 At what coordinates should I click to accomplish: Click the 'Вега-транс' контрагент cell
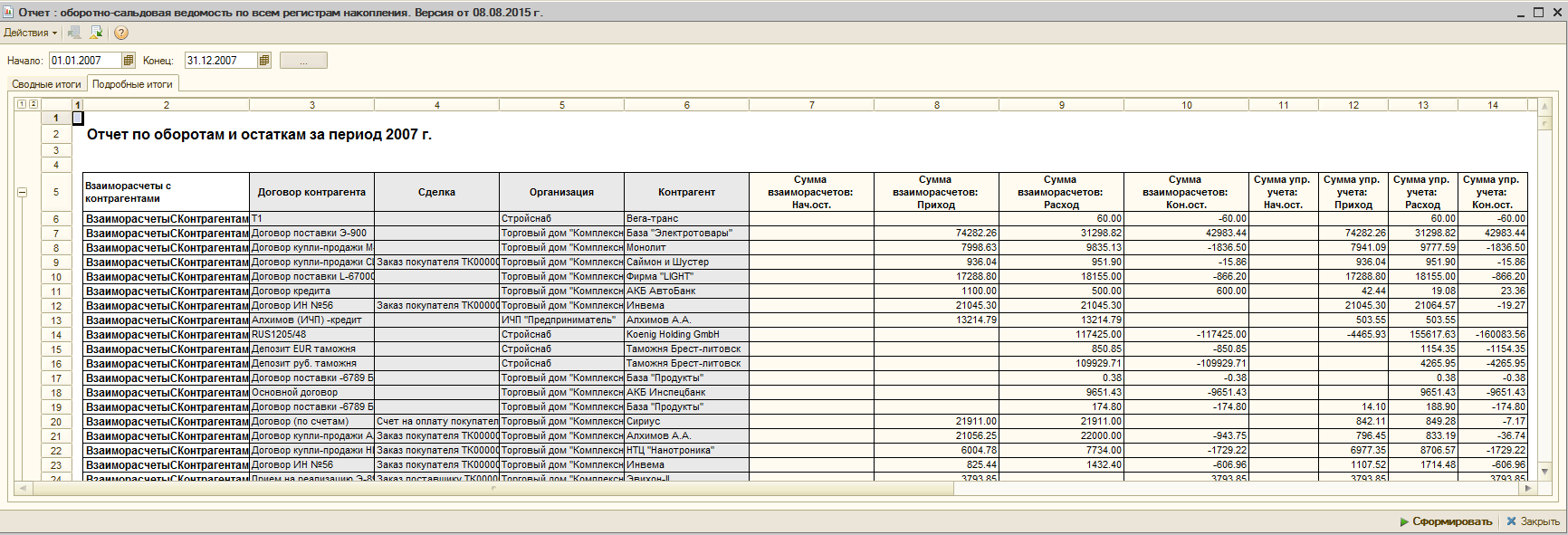click(686, 219)
